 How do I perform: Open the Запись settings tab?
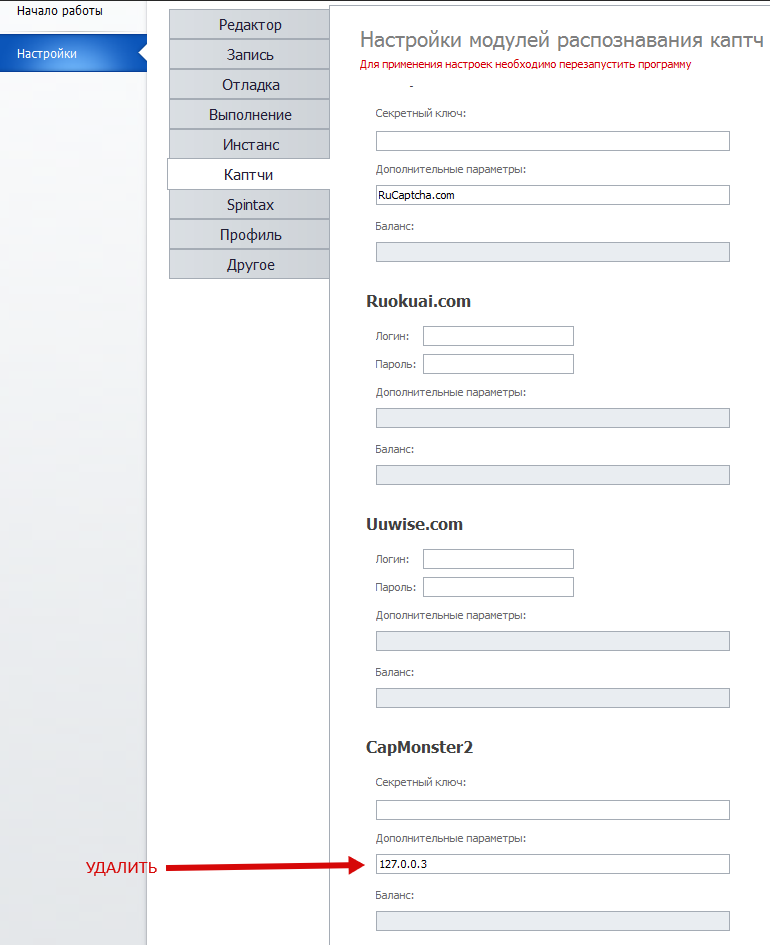249,55
